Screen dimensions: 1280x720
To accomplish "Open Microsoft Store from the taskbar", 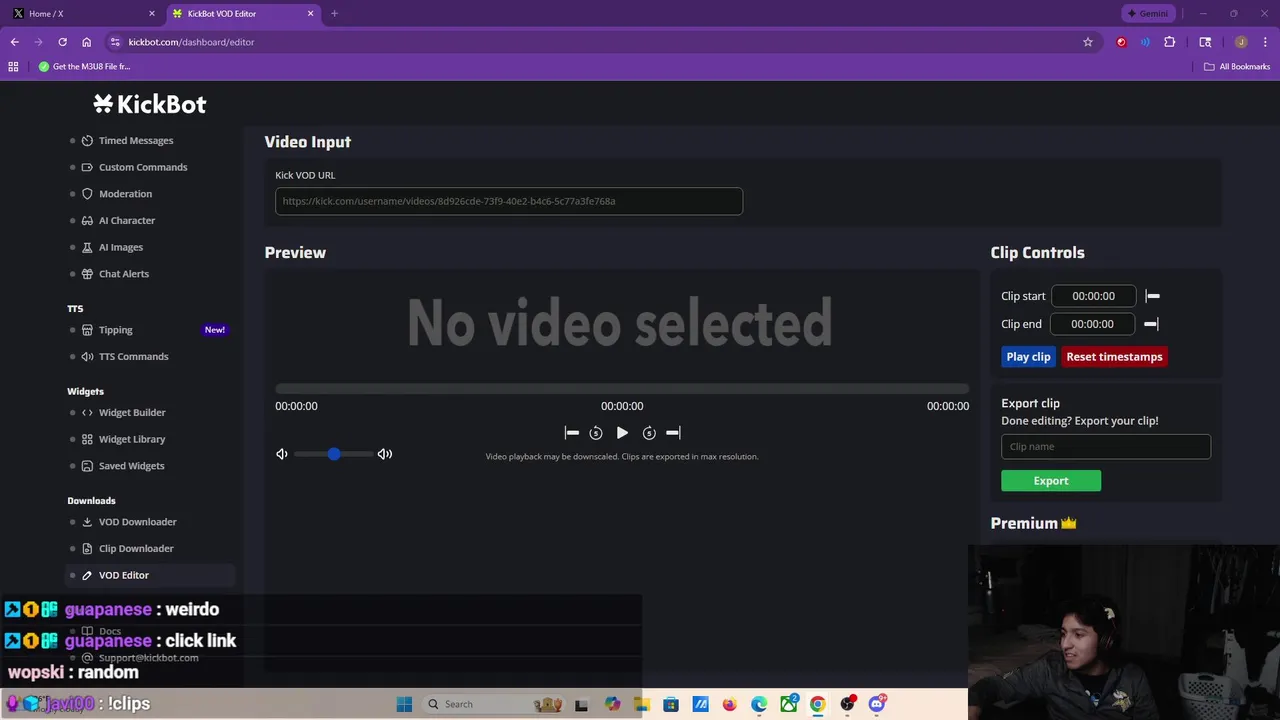I will click(671, 704).
